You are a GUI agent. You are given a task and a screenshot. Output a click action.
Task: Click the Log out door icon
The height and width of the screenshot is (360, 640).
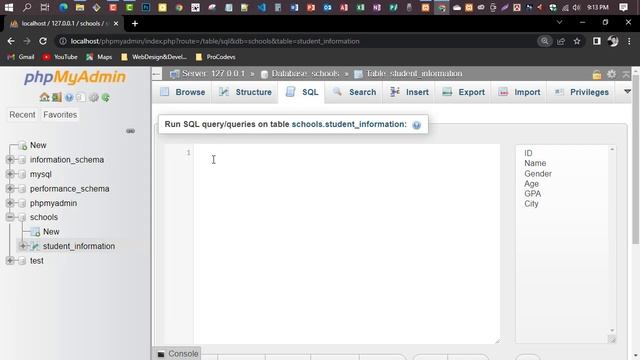click(57, 97)
